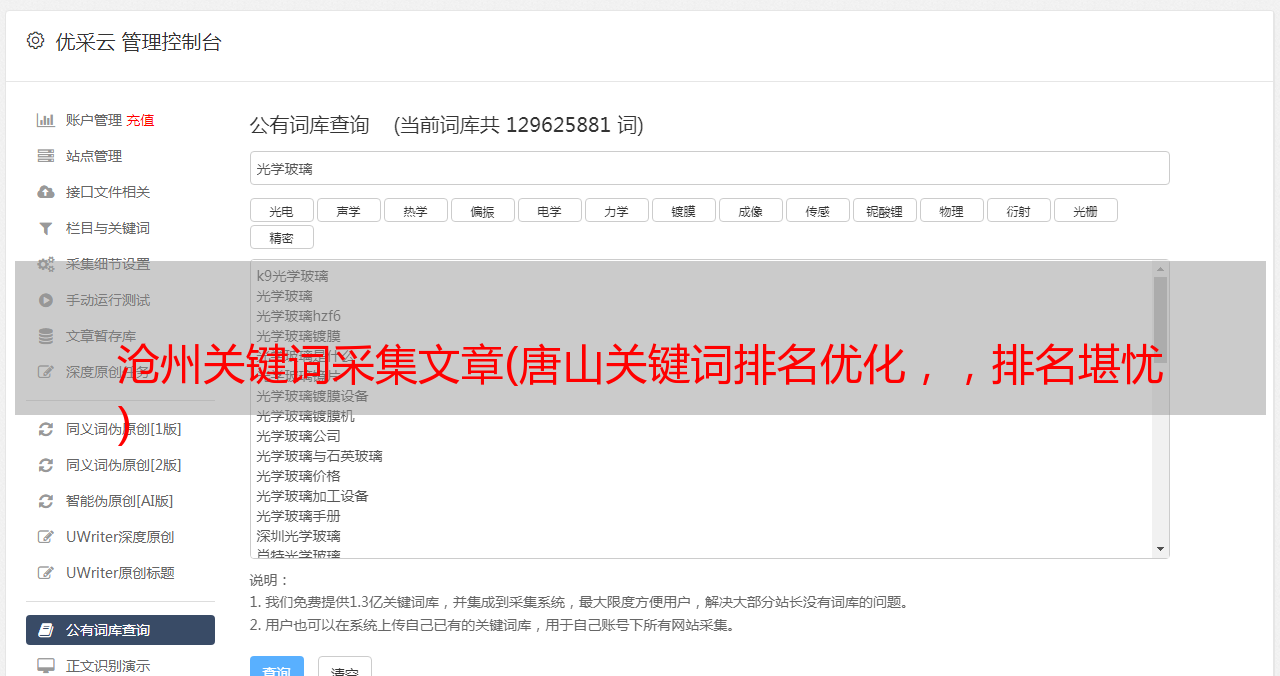
Task: Click the result list scrollbar up arrow
Action: tap(1160, 268)
